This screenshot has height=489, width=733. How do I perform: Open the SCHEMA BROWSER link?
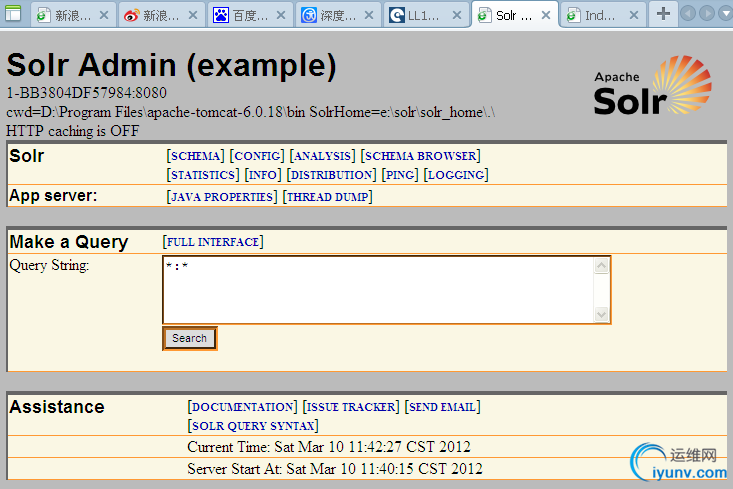pyautogui.click(x=420, y=156)
